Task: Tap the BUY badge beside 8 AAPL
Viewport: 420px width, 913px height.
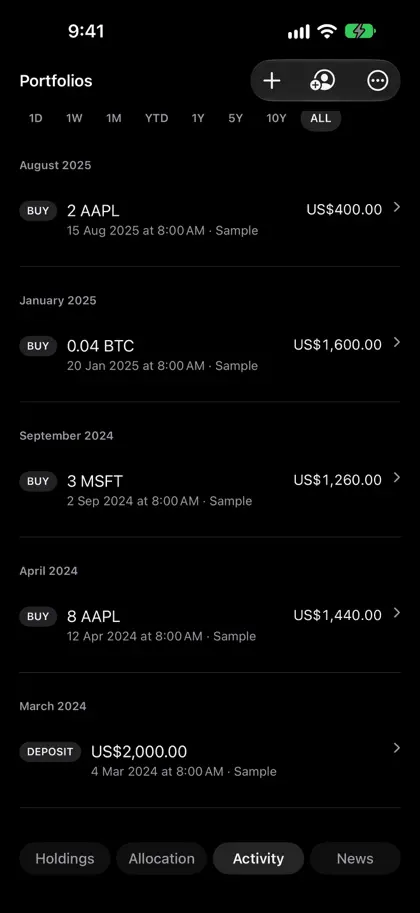Action: (x=38, y=616)
